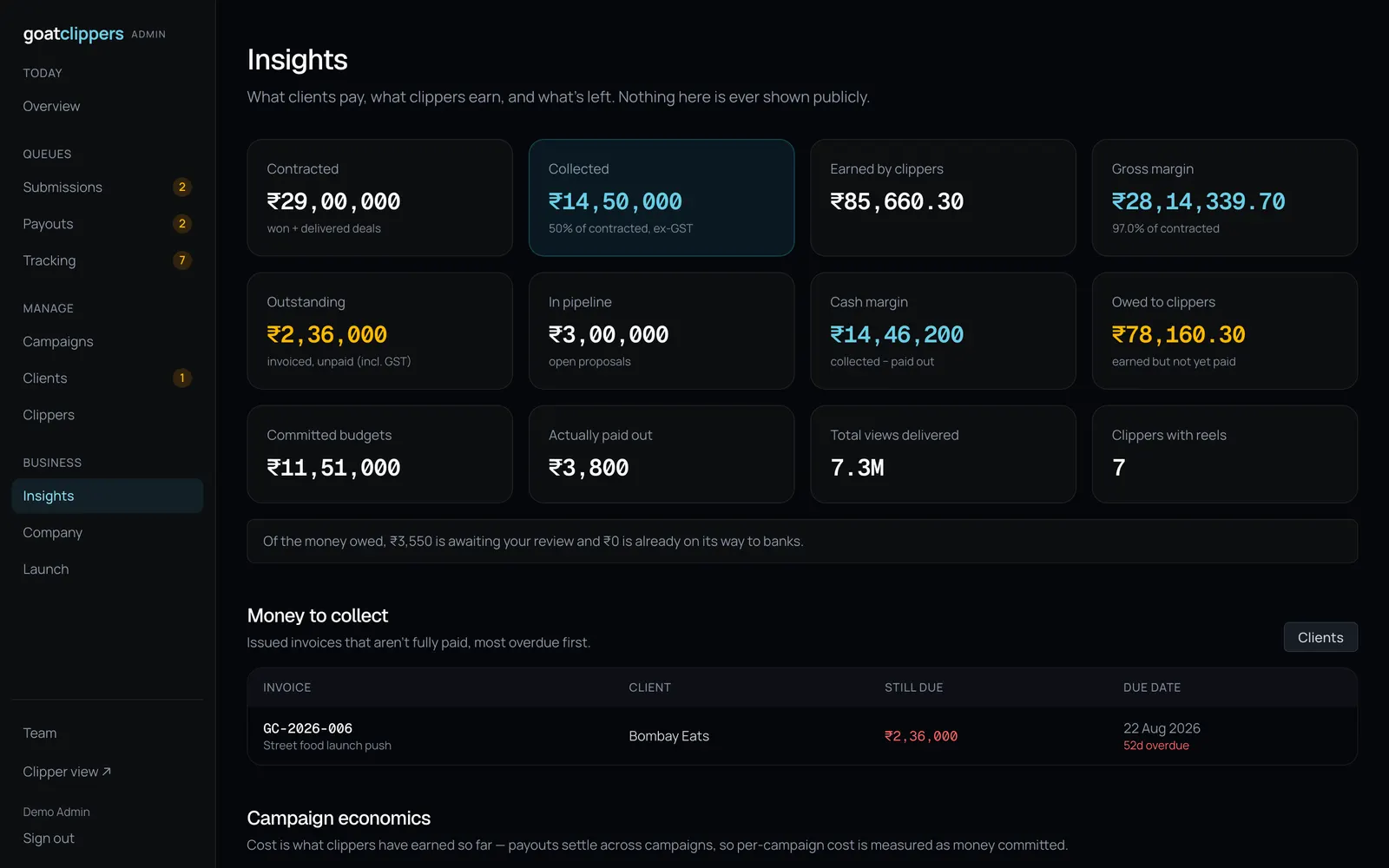Screen dimensions: 1389x868
Task: Click the Clients count badge 1
Action: (181, 378)
